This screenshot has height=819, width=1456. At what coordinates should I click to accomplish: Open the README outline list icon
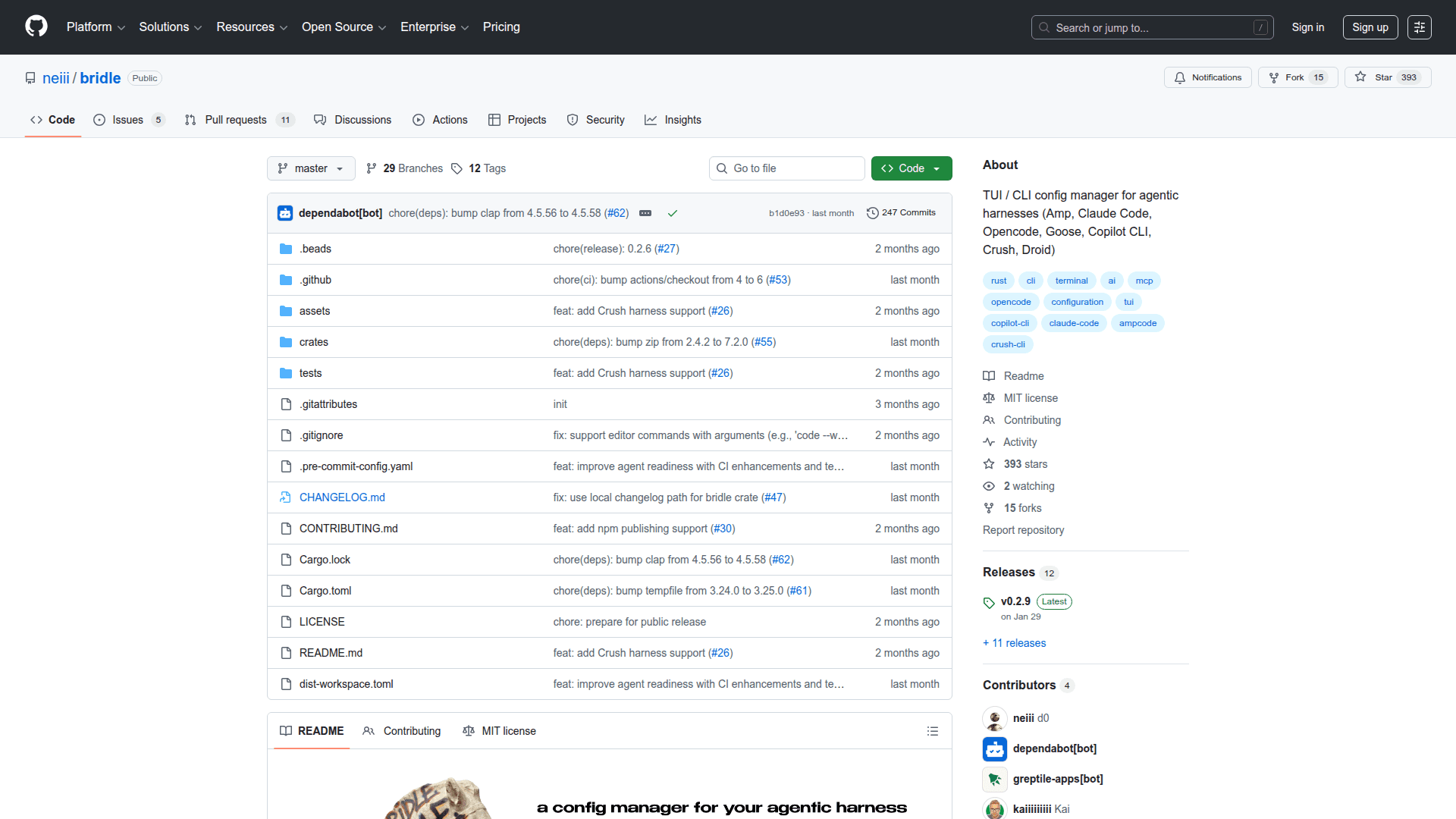coord(932,731)
